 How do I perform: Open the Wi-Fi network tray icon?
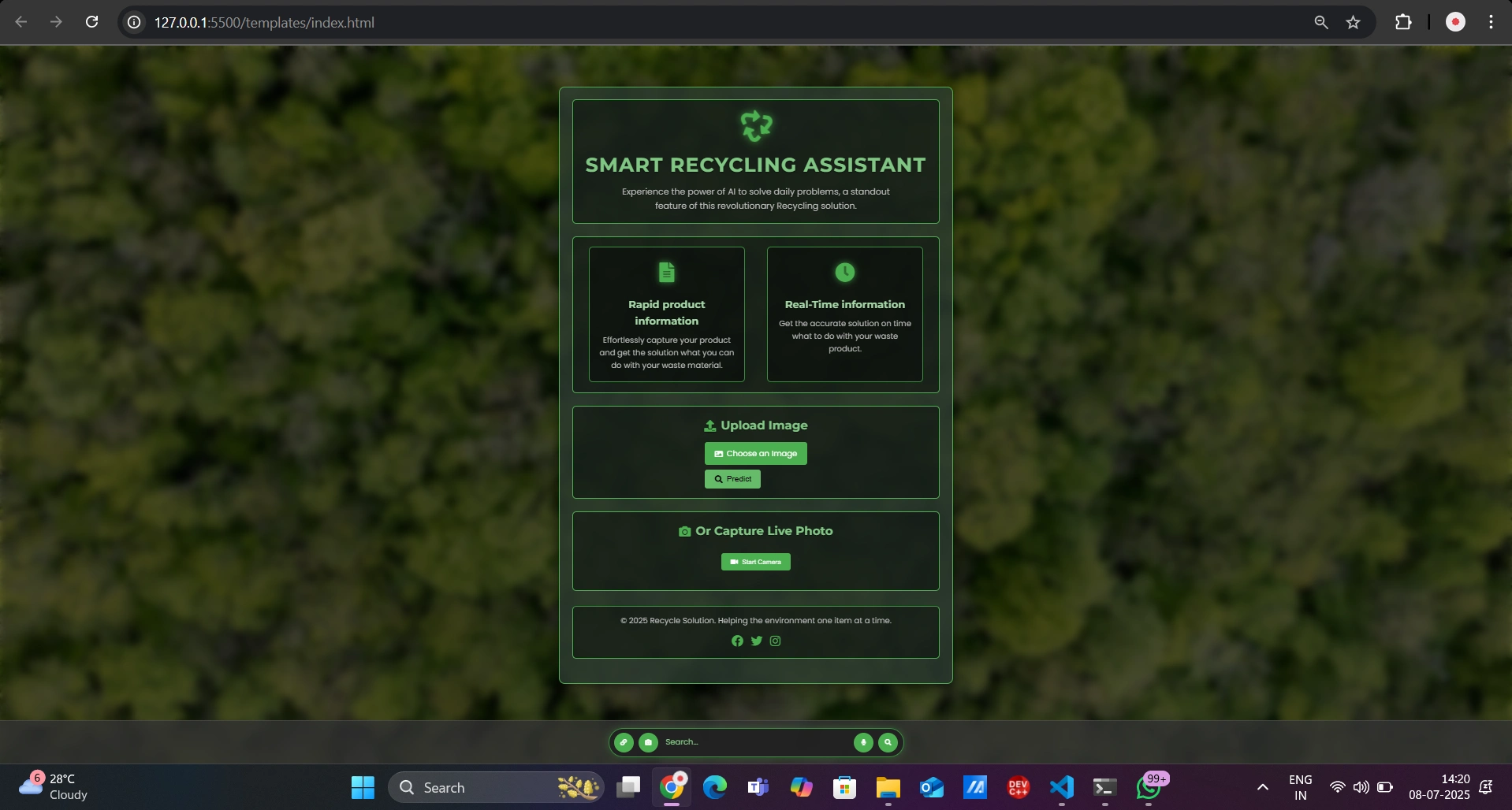tap(1338, 787)
